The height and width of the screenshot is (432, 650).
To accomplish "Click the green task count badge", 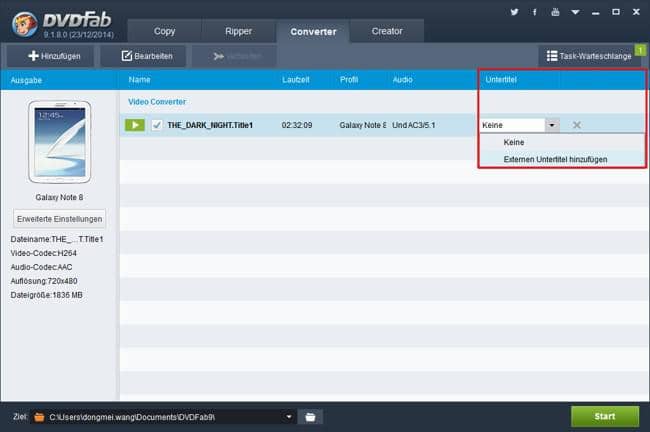I will pyautogui.click(x=640, y=51).
